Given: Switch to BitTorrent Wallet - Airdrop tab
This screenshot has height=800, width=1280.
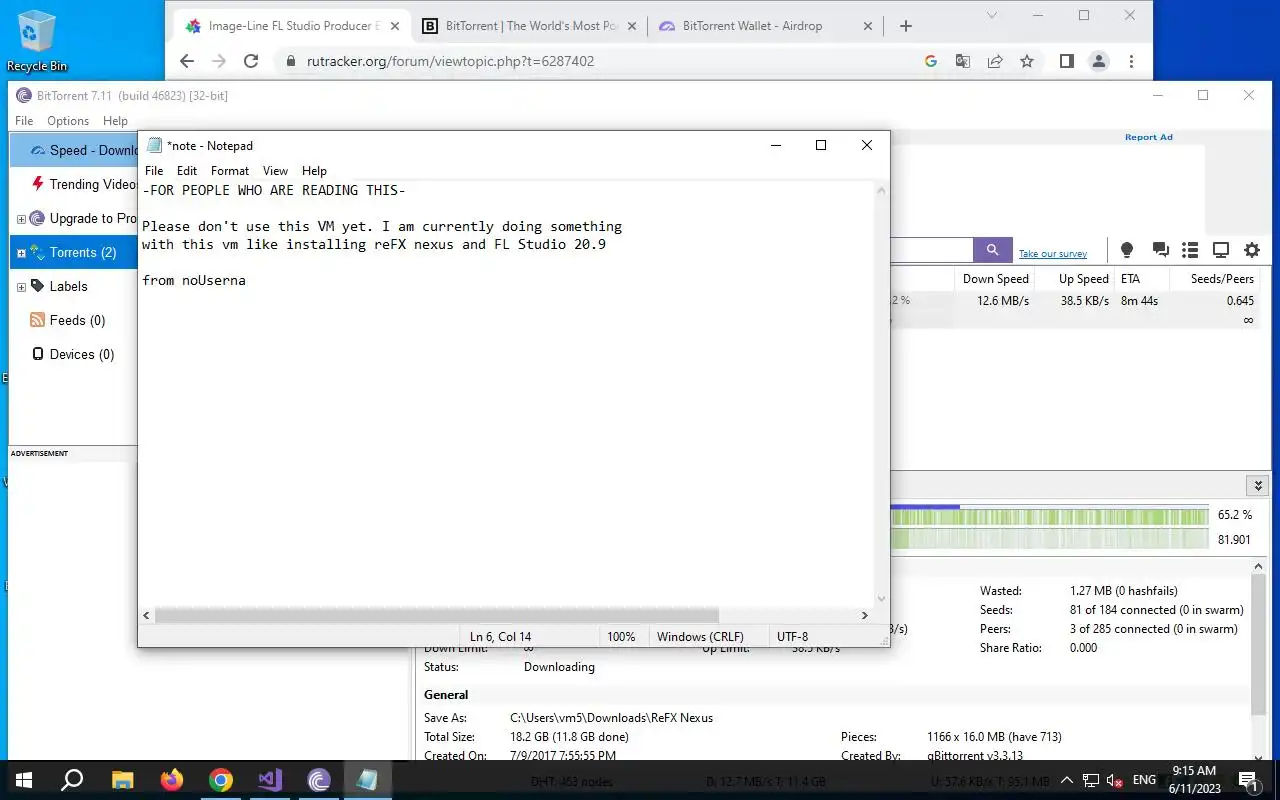Looking at the screenshot, I should coord(766,26).
